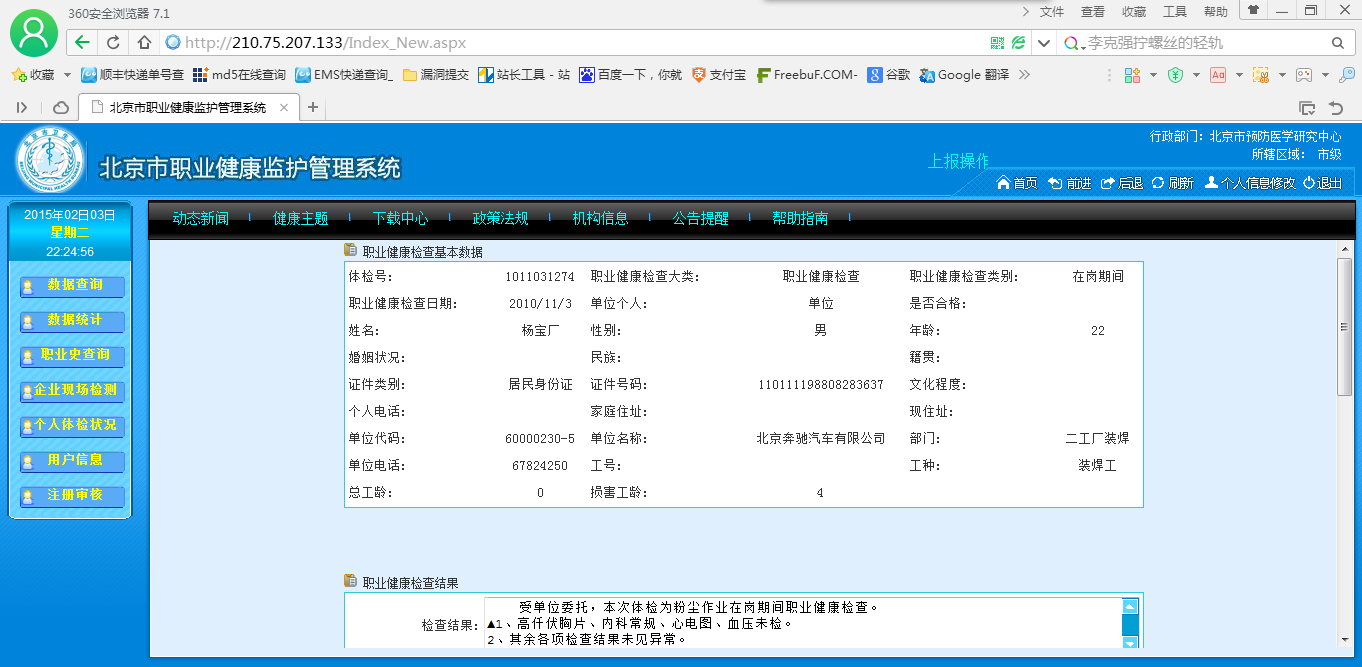Click 首页 home link in the system header
The height and width of the screenshot is (667, 1362).
click(x=1018, y=183)
